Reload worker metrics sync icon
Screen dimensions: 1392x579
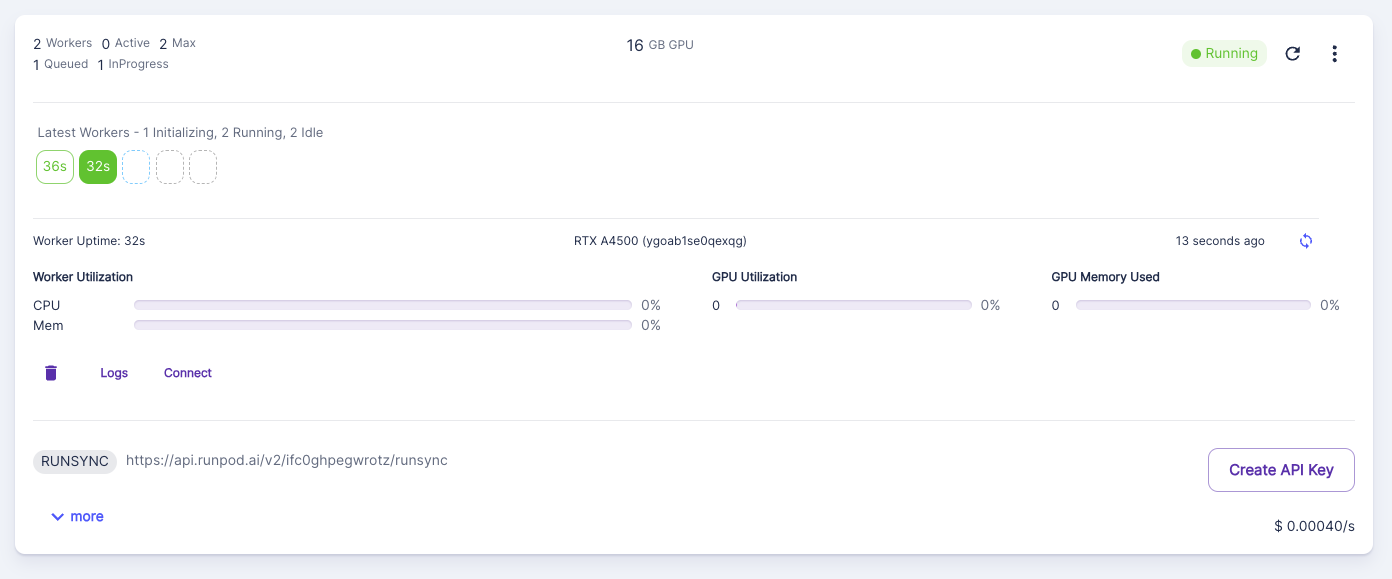pyautogui.click(x=1305, y=241)
